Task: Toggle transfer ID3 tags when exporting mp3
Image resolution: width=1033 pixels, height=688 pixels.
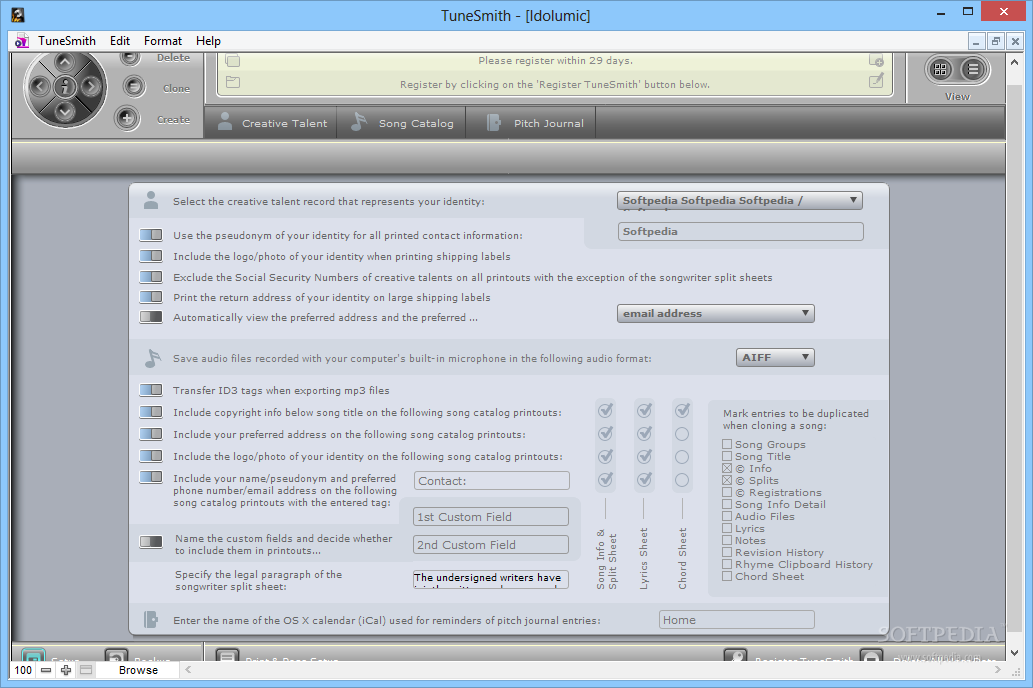Action: pos(151,389)
